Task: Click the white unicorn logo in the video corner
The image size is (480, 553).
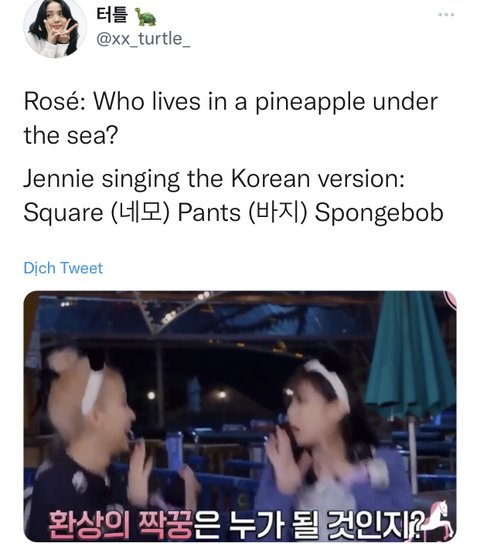Action: (x=437, y=520)
